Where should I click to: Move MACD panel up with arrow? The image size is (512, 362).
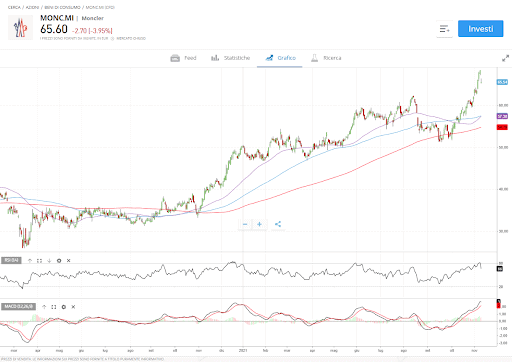click(x=44, y=307)
